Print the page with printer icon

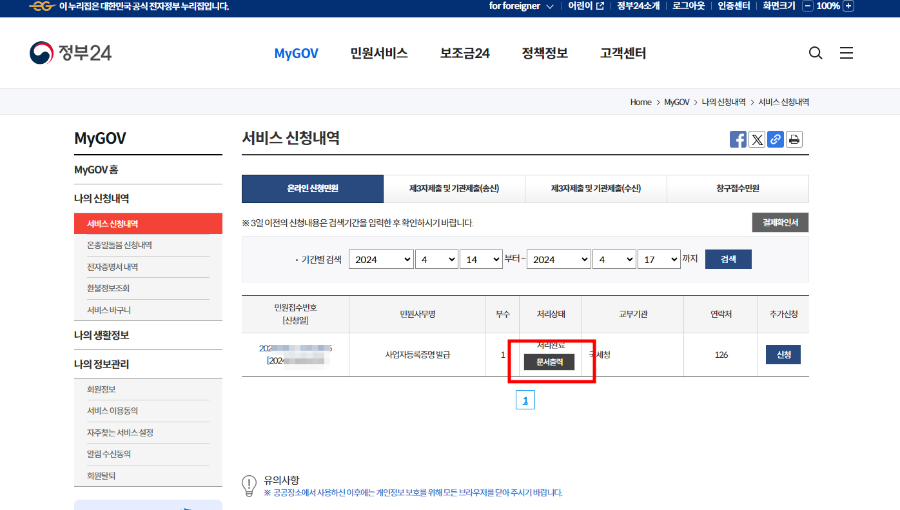click(794, 139)
